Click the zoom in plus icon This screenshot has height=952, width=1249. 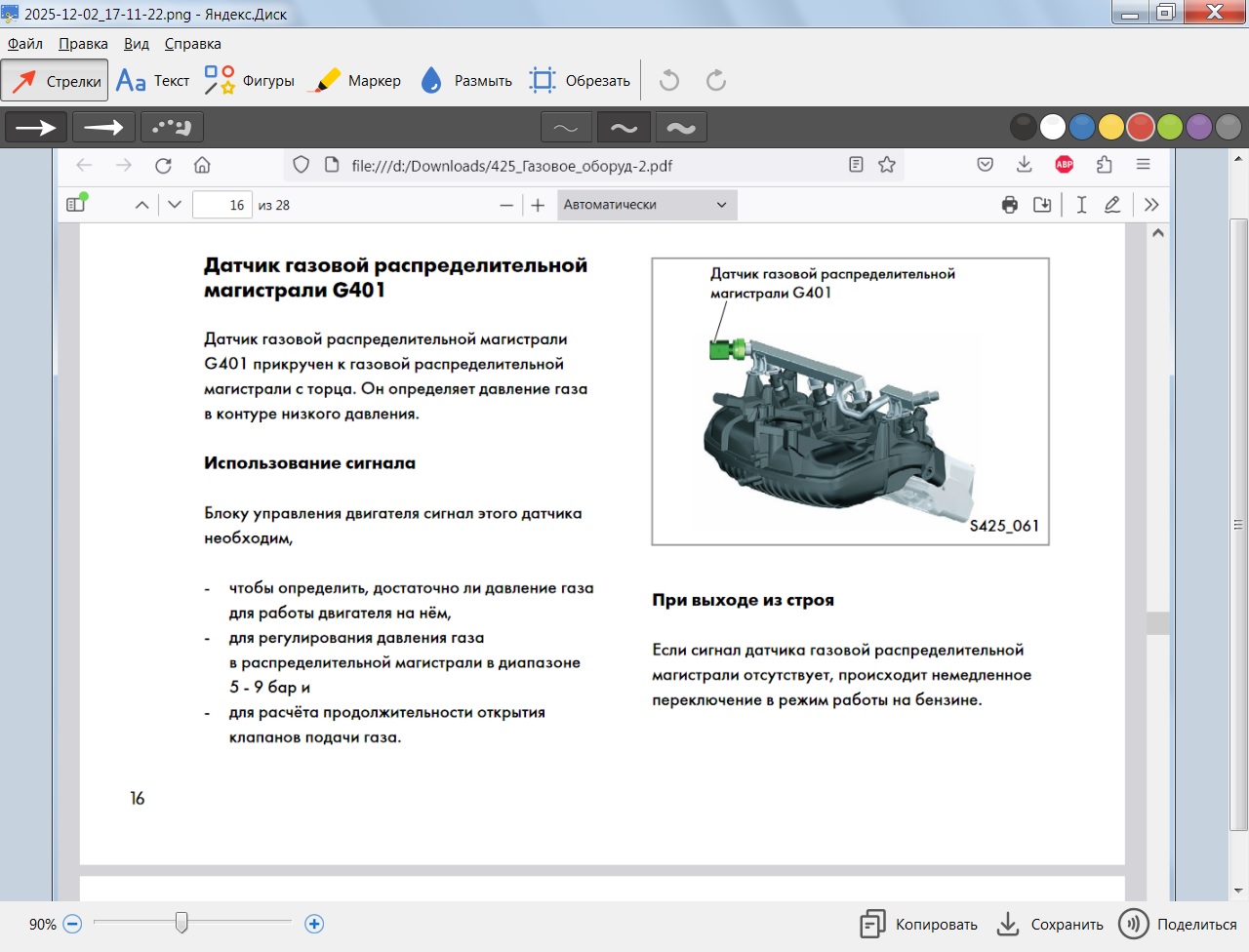pyautogui.click(x=314, y=924)
